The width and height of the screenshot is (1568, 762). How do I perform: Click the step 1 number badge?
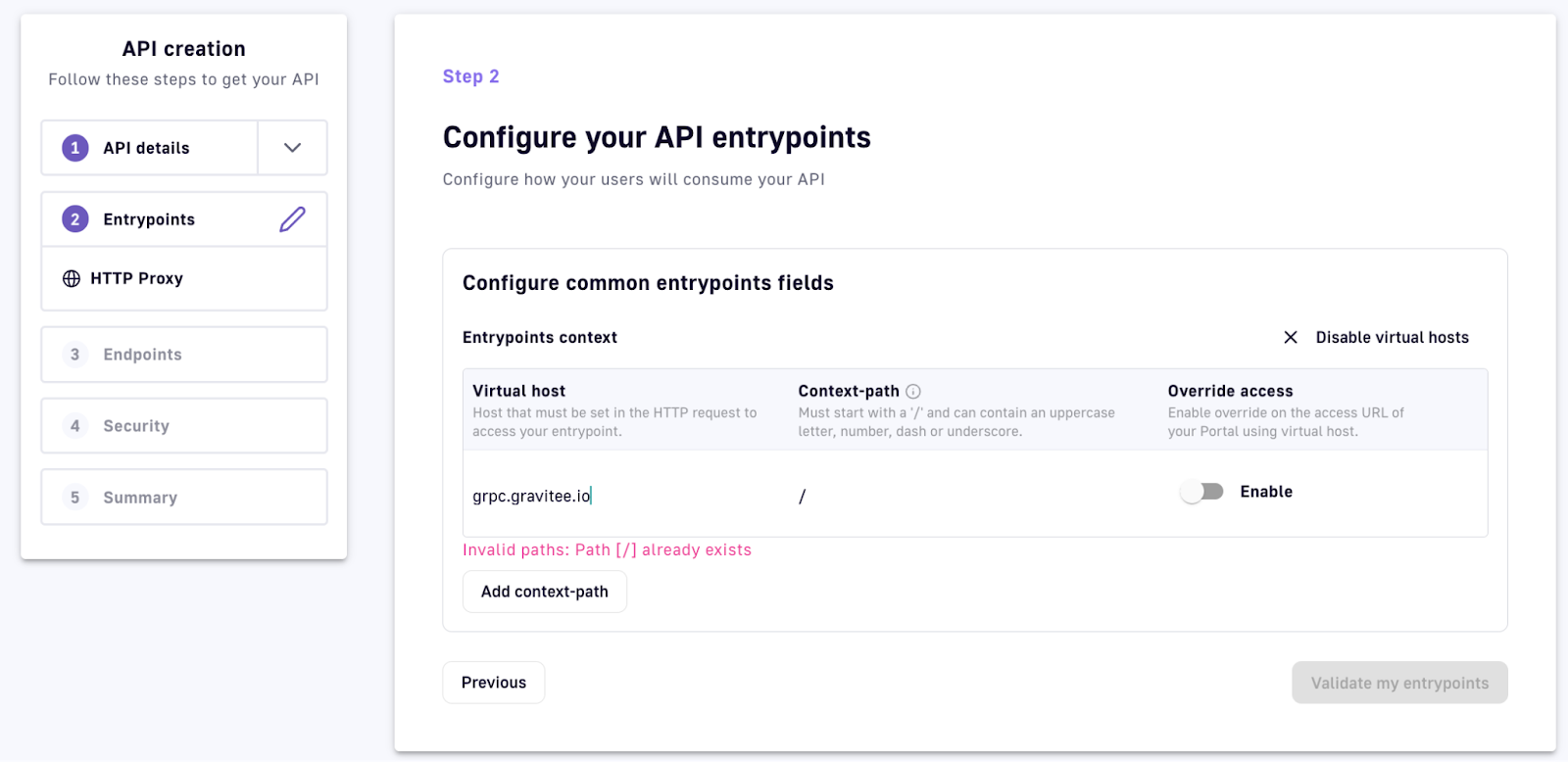click(x=75, y=148)
